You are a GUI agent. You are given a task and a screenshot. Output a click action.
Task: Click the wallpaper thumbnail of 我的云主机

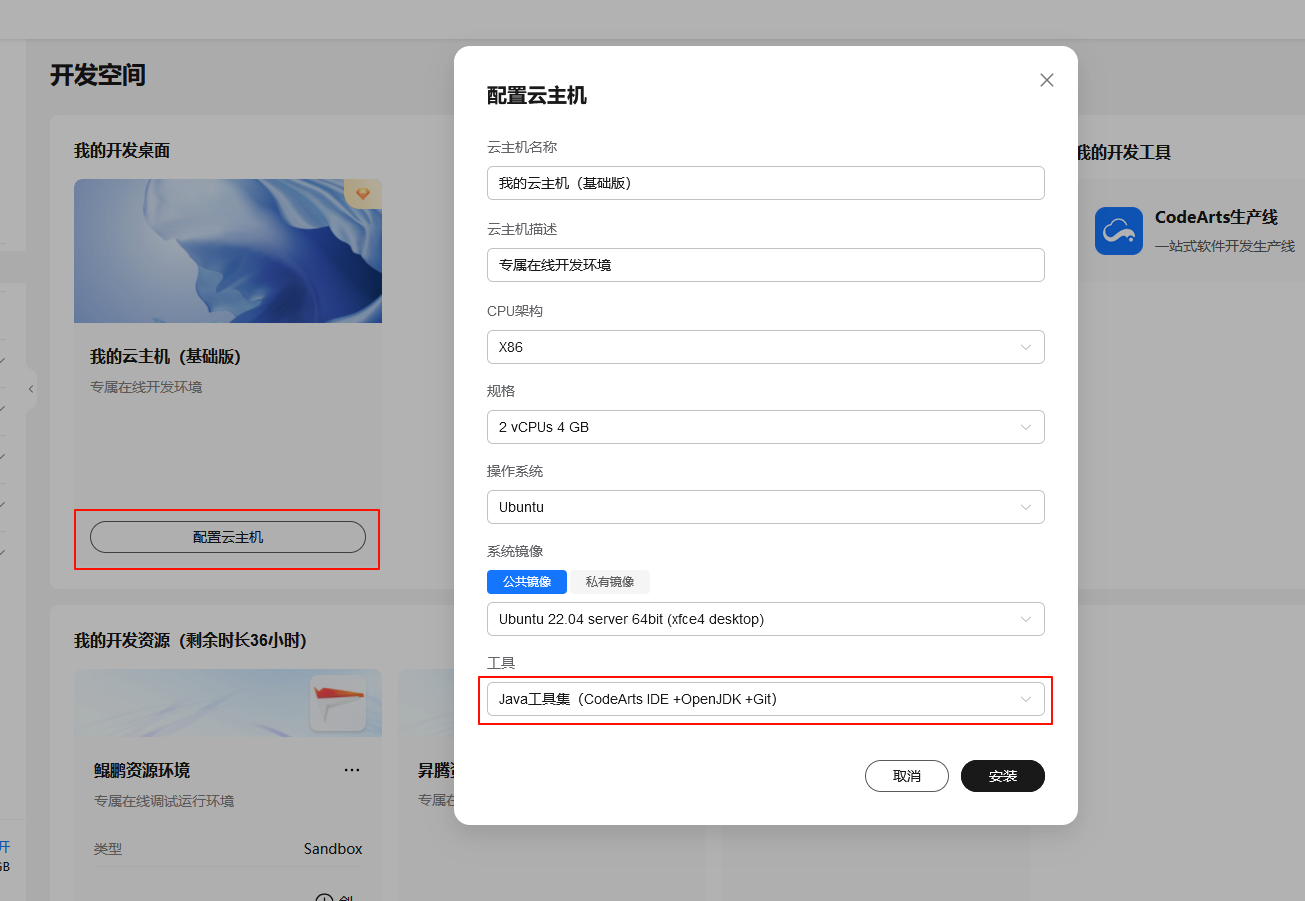pyautogui.click(x=227, y=251)
